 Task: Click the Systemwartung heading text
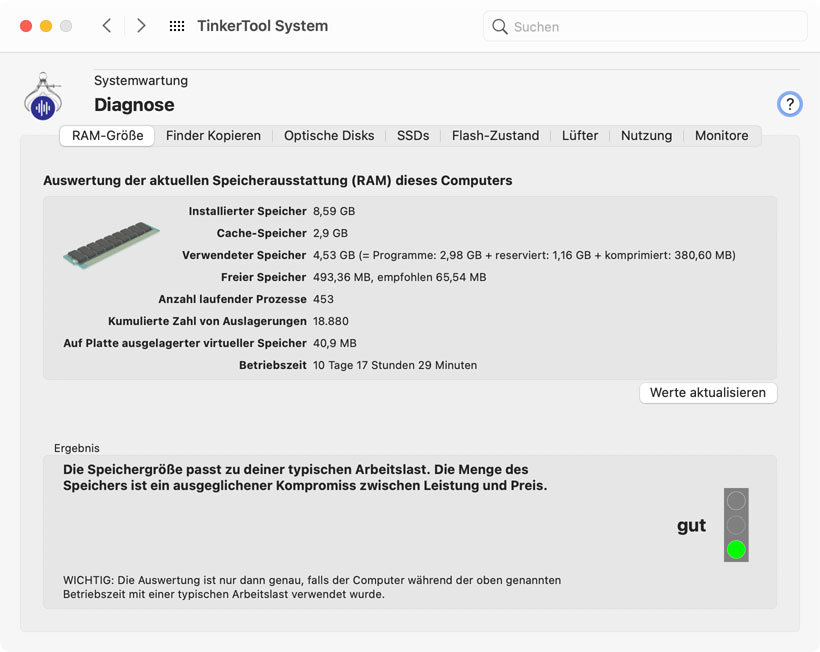pos(141,81)
